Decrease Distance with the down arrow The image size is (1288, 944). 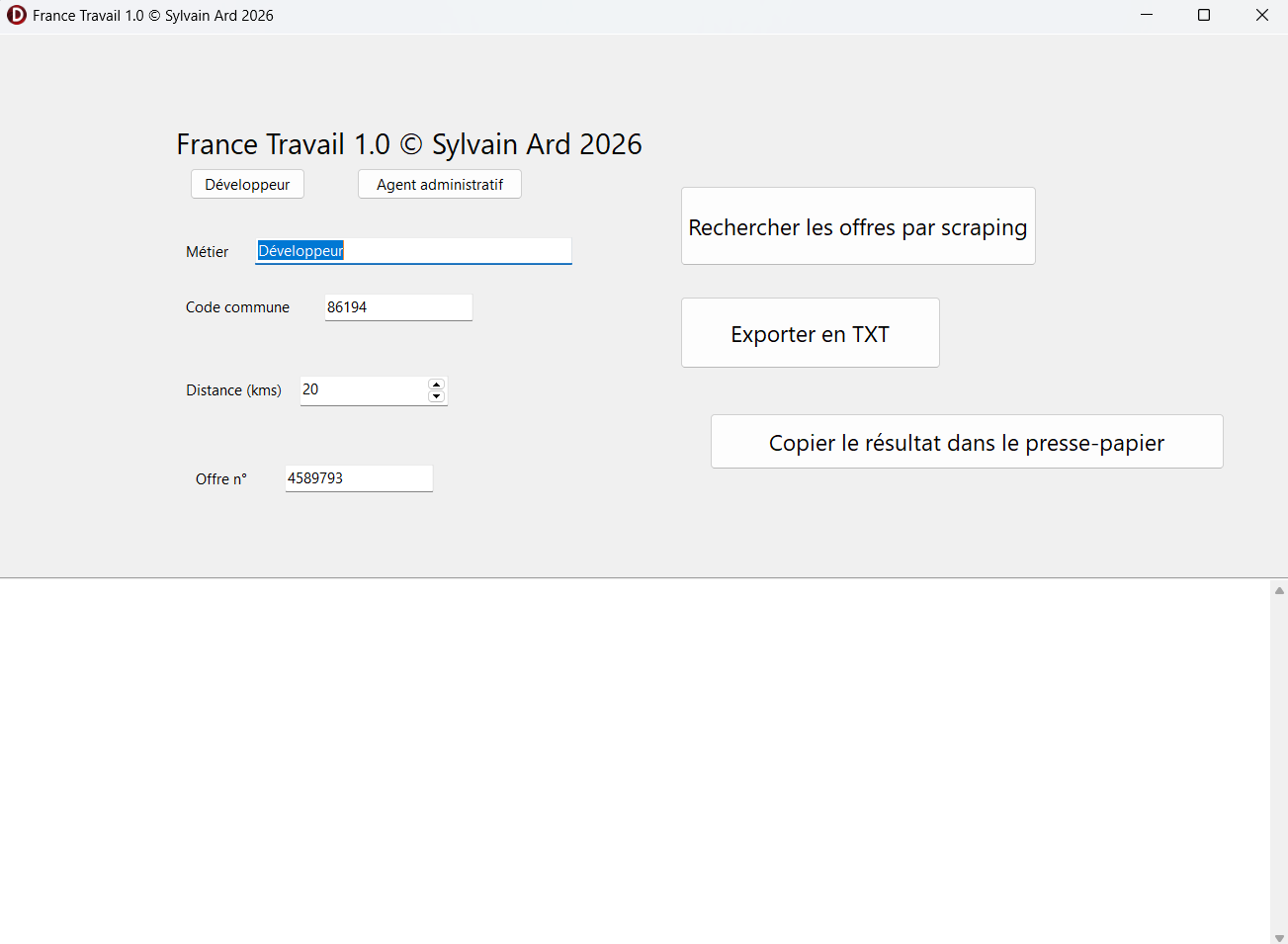pos(437,396)
